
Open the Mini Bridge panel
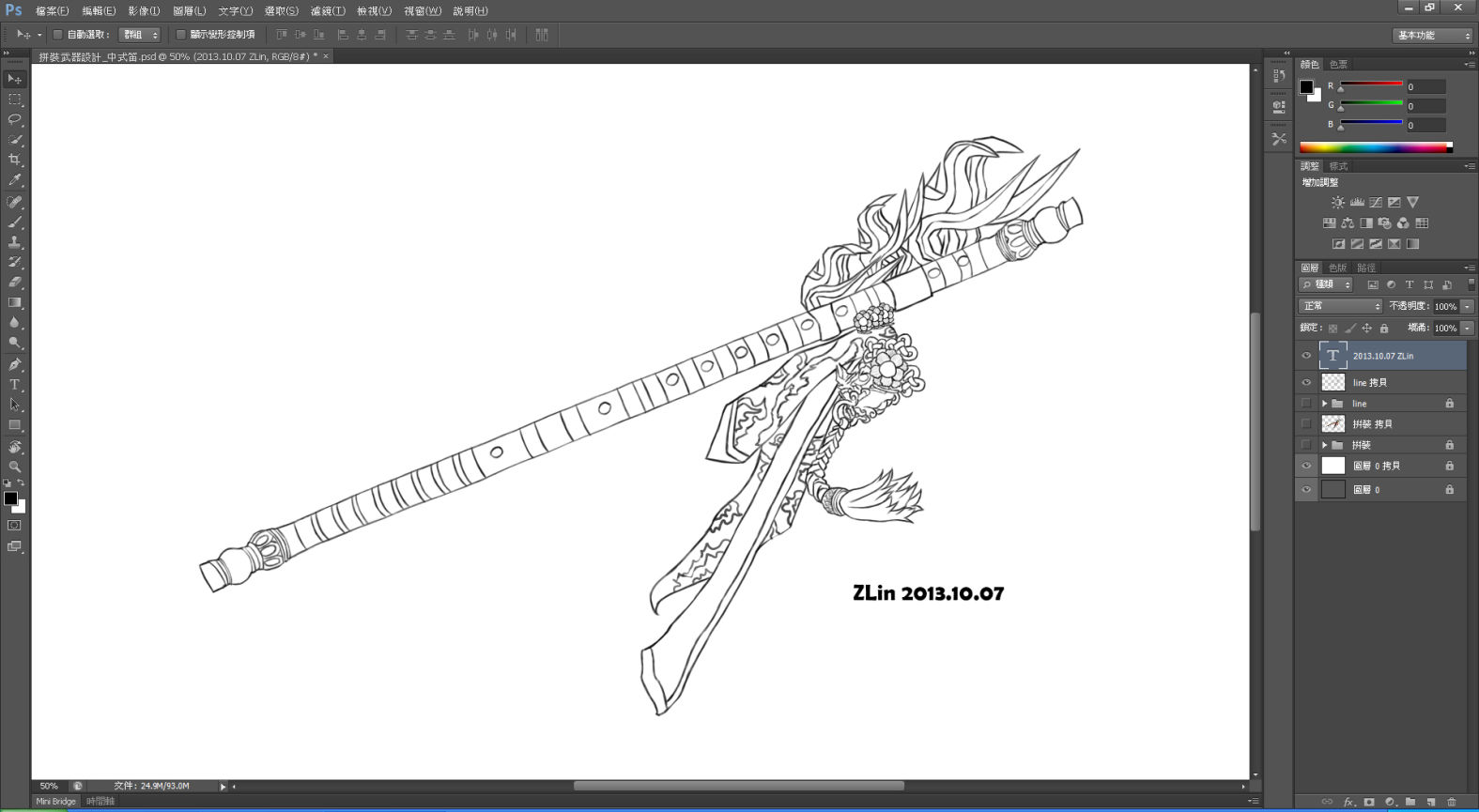click(x=55, y=801)
